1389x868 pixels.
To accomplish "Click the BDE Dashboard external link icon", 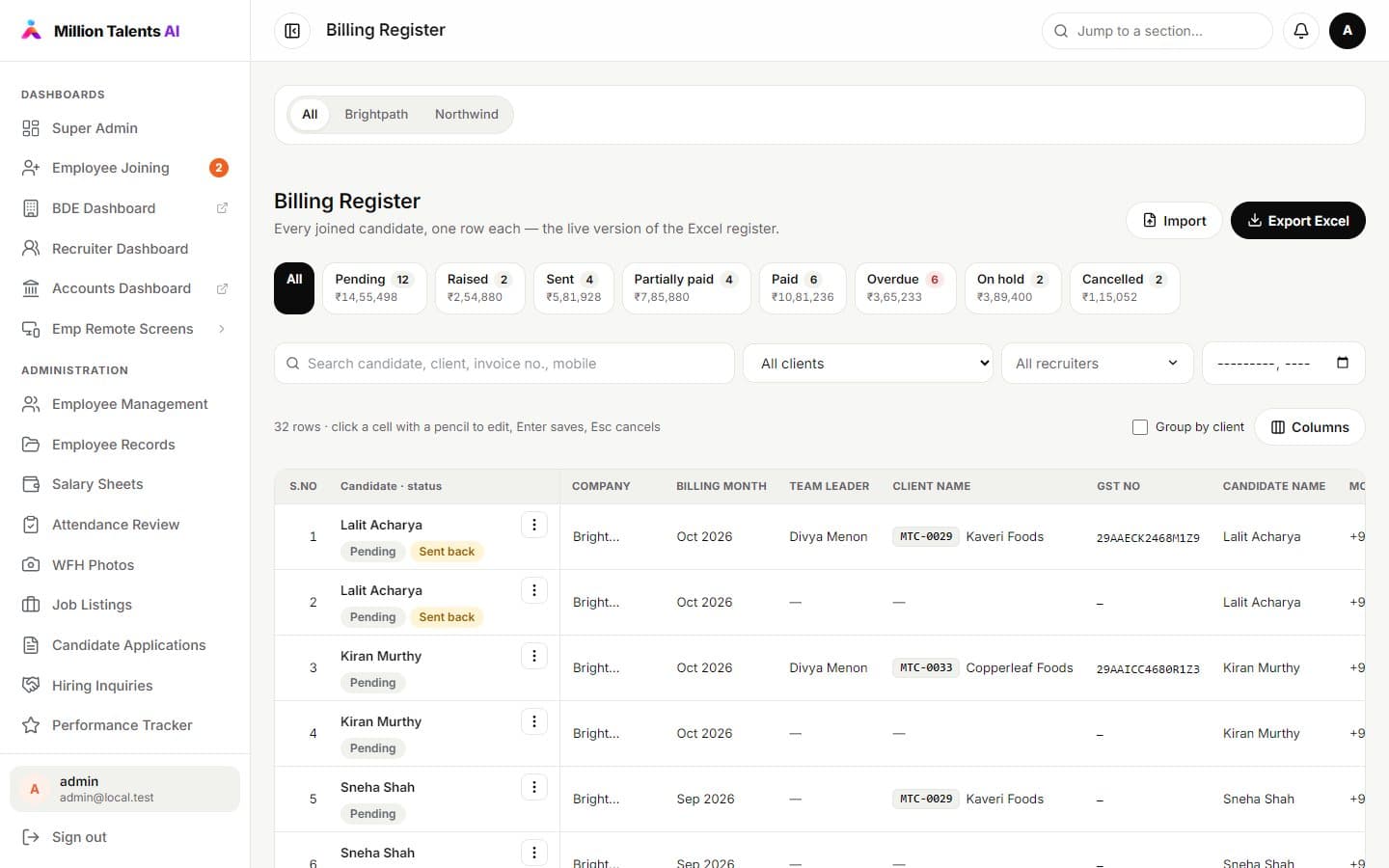I will pyautogui.click(x=222, y=208).
